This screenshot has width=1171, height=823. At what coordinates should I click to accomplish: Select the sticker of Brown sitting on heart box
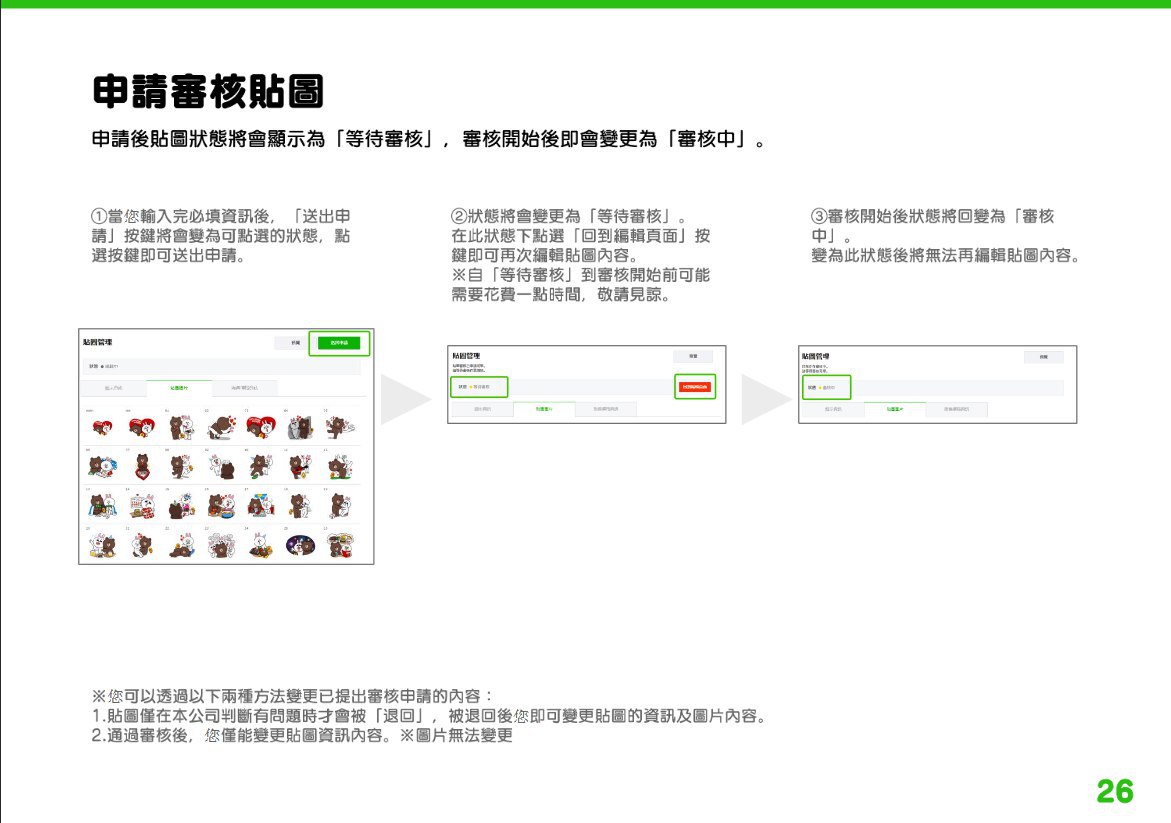click(143, 466)
